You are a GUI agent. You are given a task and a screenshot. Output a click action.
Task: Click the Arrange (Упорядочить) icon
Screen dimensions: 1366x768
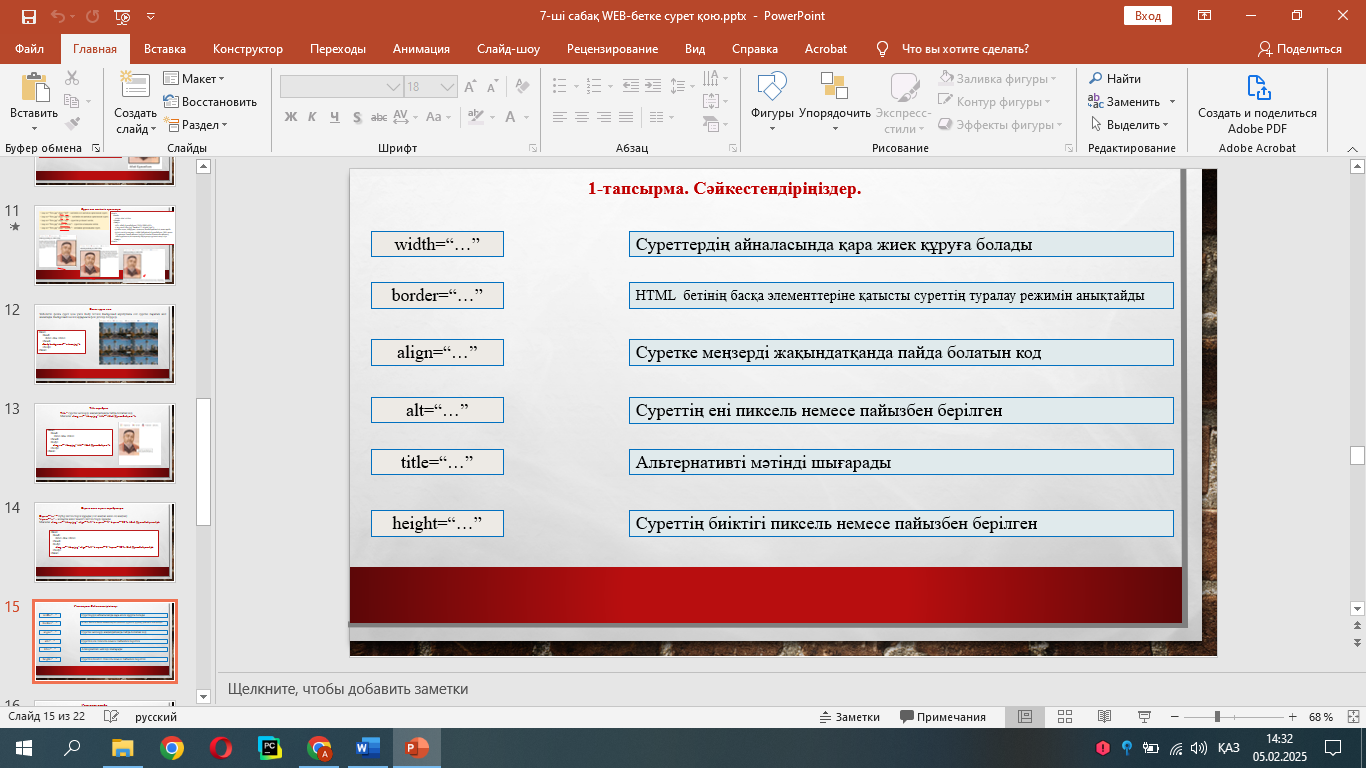834,90
